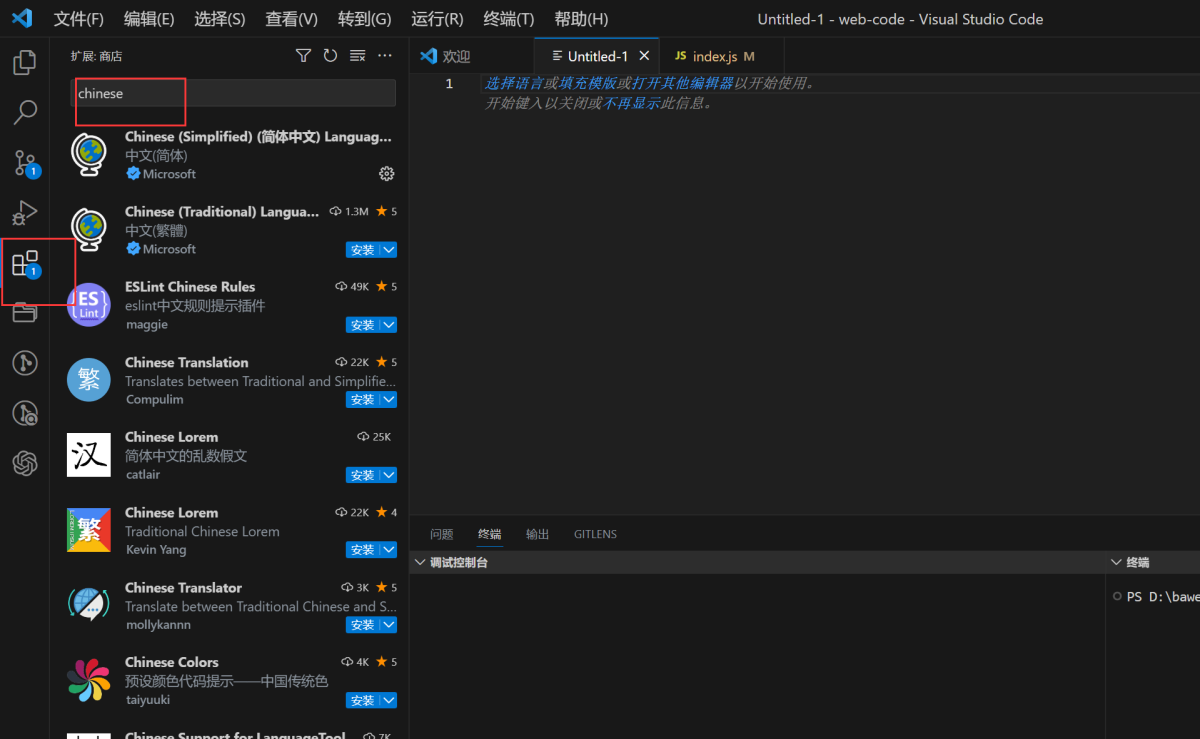Open install dropdown for Chinese Translation
Image resolution: width=1200 pixels, height=739 pixels.
click(389, 400)
